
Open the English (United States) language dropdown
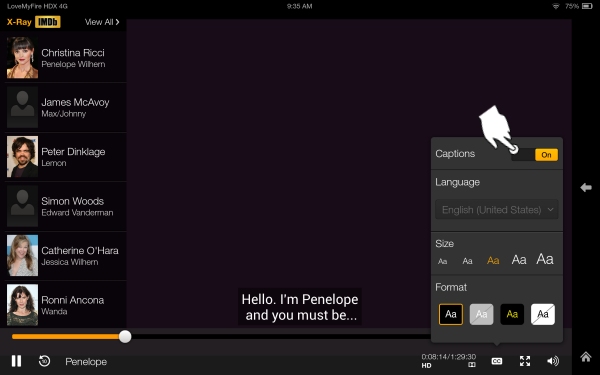(x=497, y=210)
